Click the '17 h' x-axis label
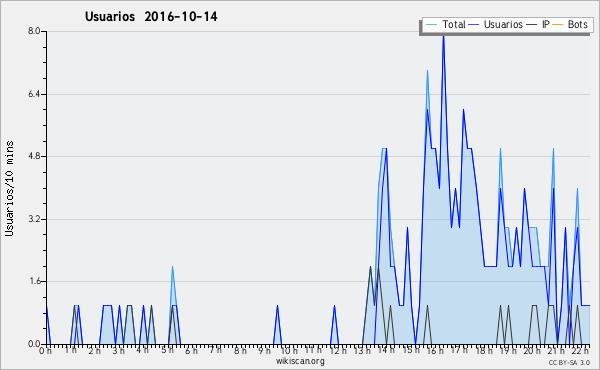The width and height of the screenshot is (600, 370). [459, 350]
